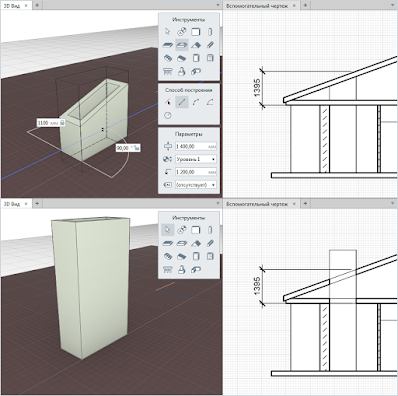This screenshot has width=398, height=396.
Task: Select the isolated foundation tool in upper tools panel
Action: 182,71
